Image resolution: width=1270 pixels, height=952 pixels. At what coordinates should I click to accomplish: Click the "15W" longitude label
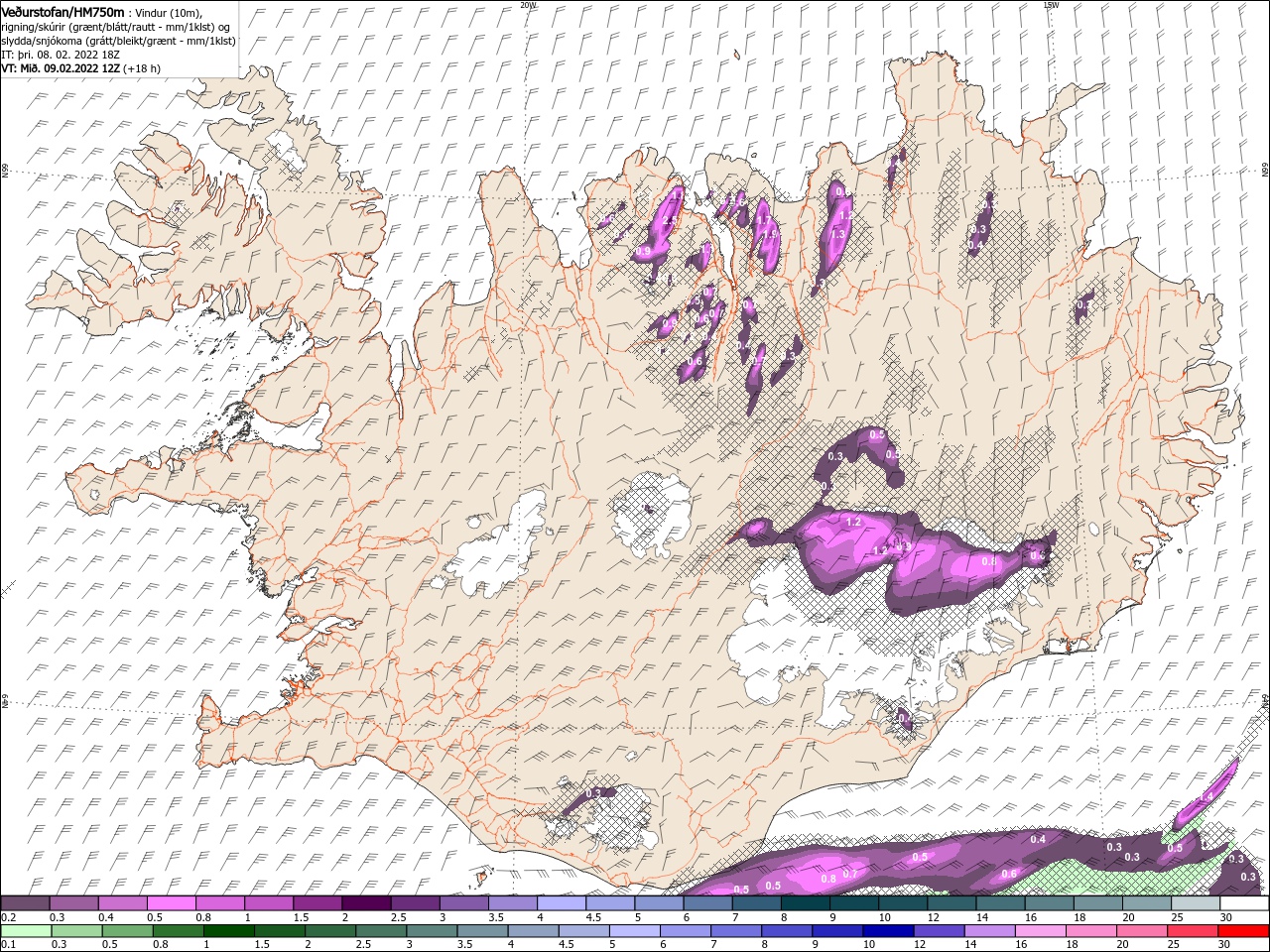pyautogui.click(x=1051, y=5)
